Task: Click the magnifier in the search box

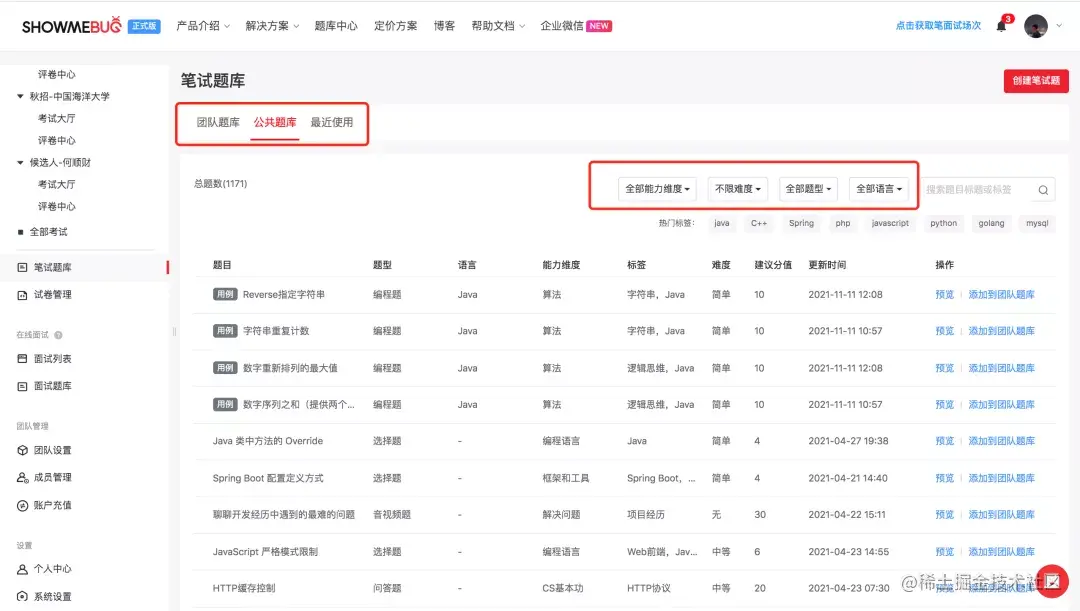Action: coord(1042,189)
